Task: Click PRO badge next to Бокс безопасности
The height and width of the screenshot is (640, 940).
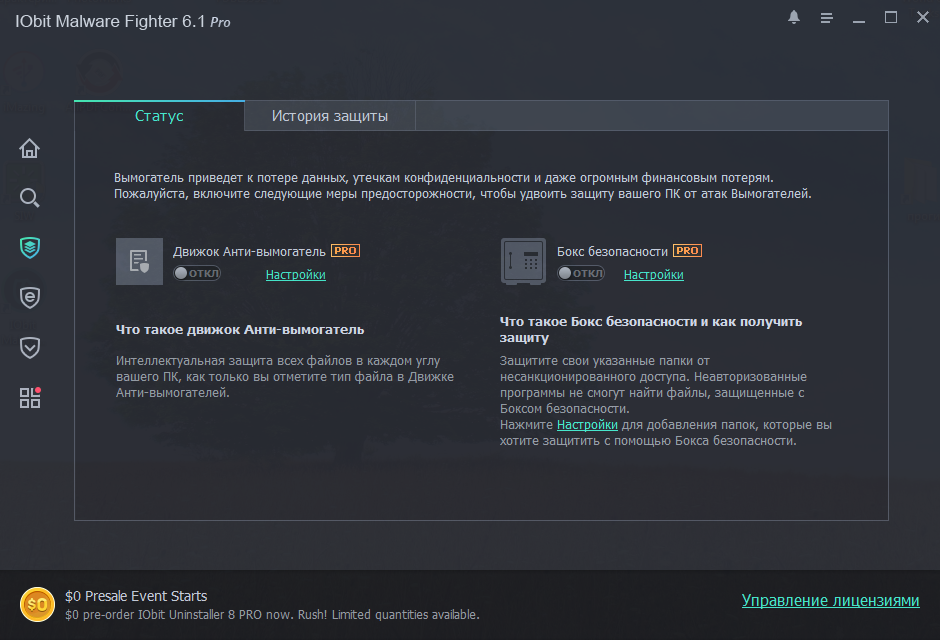Action: point(687,250)
